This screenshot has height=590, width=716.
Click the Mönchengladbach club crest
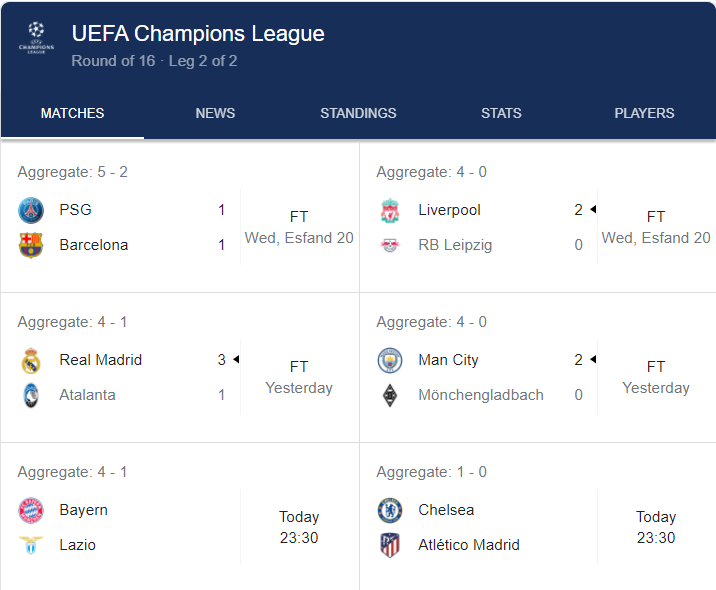click(389, 395)
